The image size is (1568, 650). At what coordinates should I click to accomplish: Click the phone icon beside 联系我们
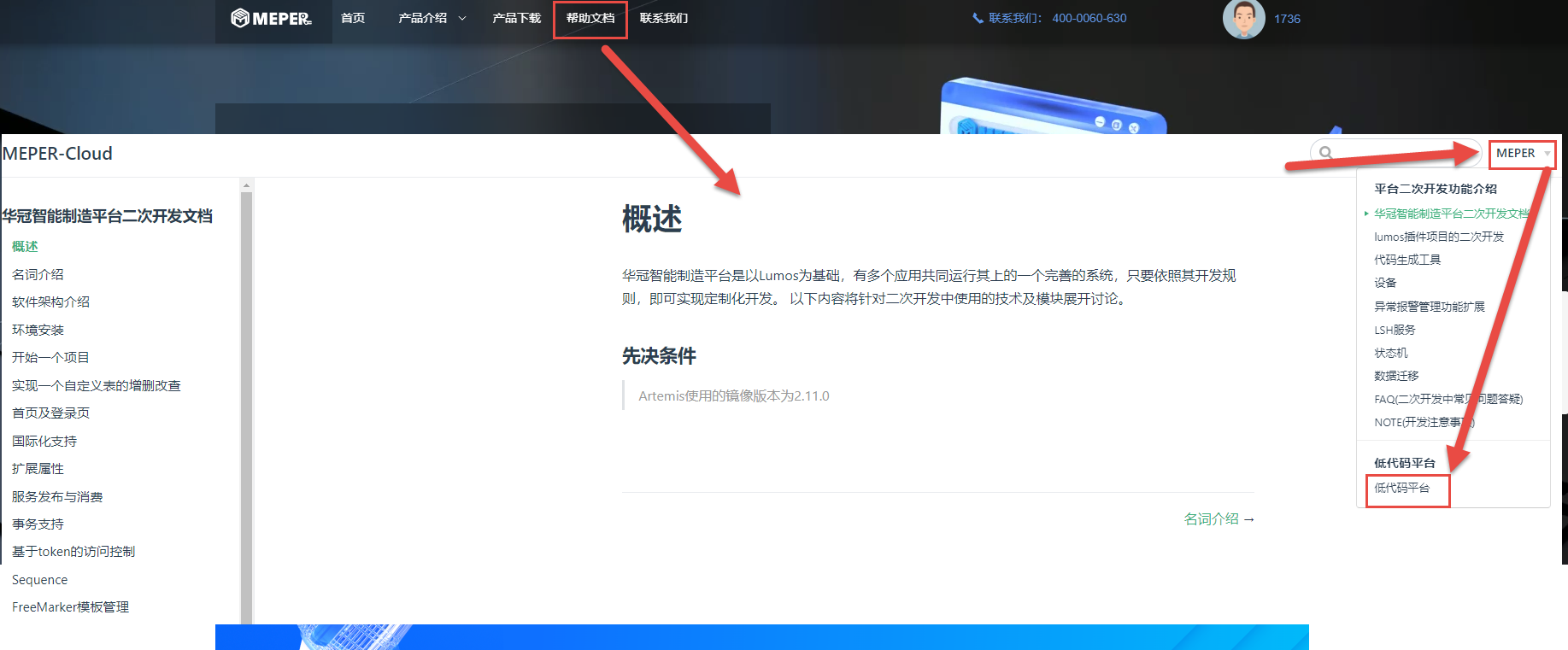click(978, 18)
